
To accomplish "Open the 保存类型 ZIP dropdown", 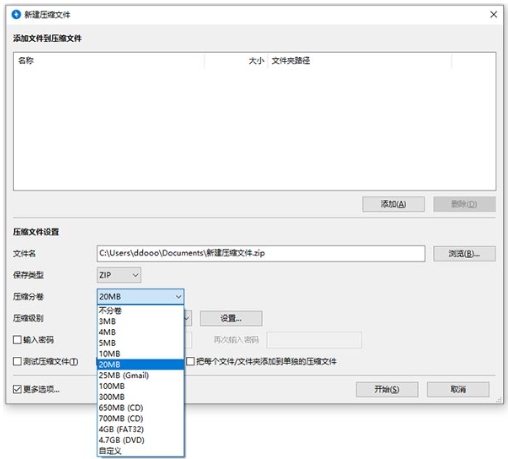I will pos(119,275).
